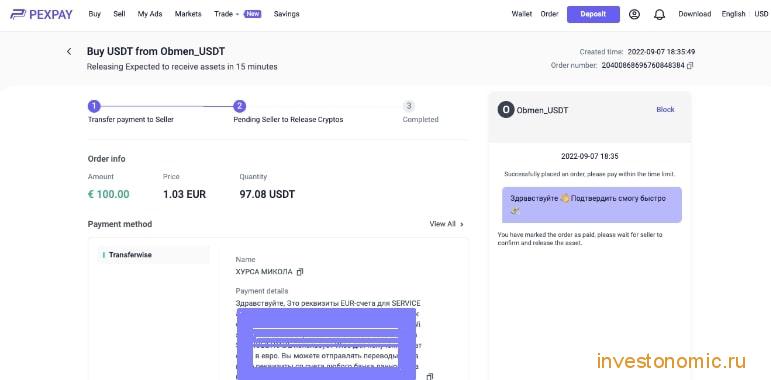
Task: Select the Transferwise payment tab
Action: click(x=154, y=255)
